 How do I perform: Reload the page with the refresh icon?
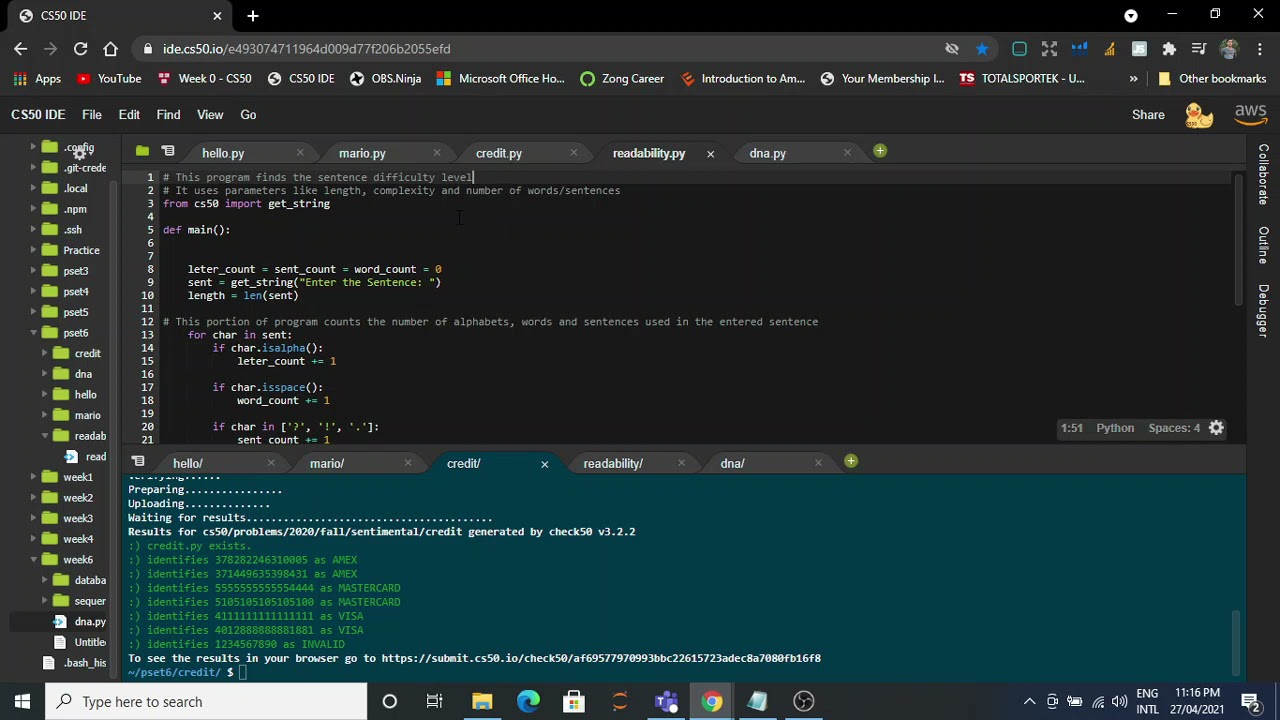pos(80,48)
